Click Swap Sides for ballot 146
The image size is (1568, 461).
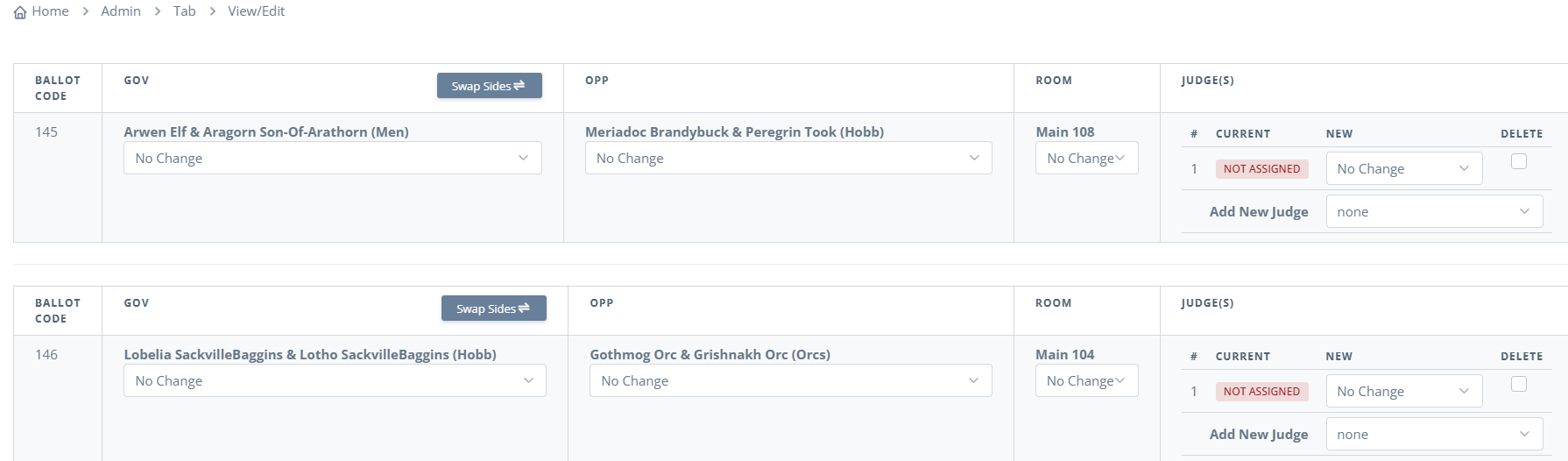click(494, 309)
